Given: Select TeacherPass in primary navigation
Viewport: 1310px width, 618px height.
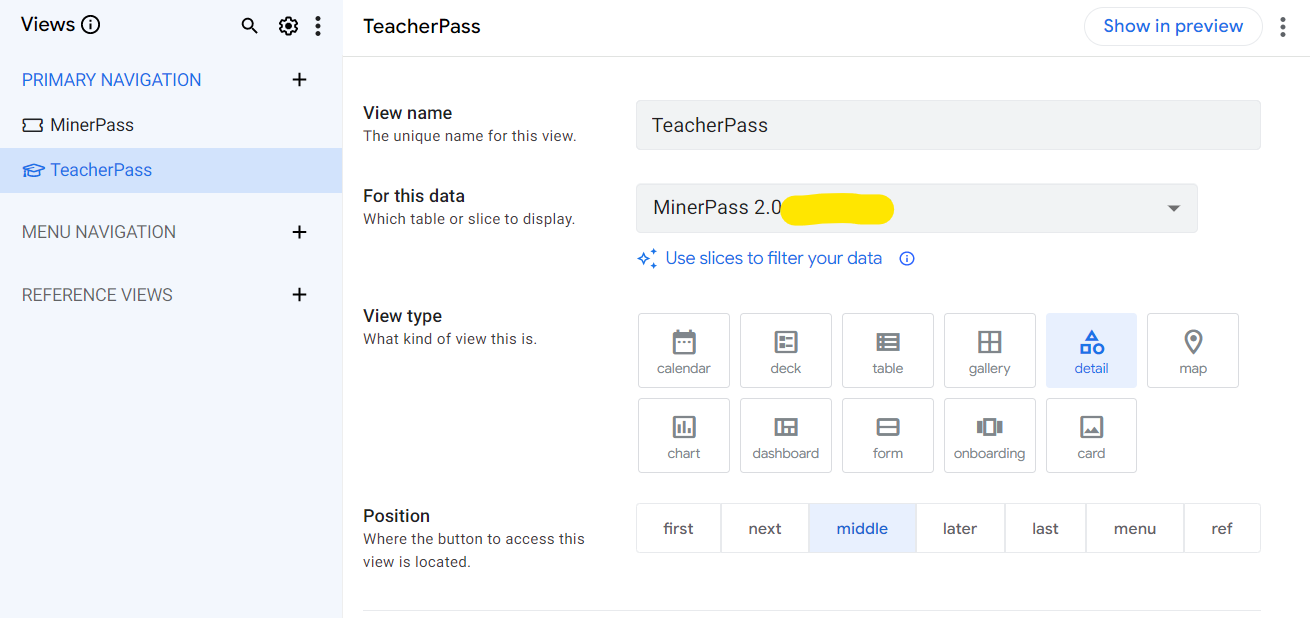Looking at the screenshot, I should coord(101,170).
